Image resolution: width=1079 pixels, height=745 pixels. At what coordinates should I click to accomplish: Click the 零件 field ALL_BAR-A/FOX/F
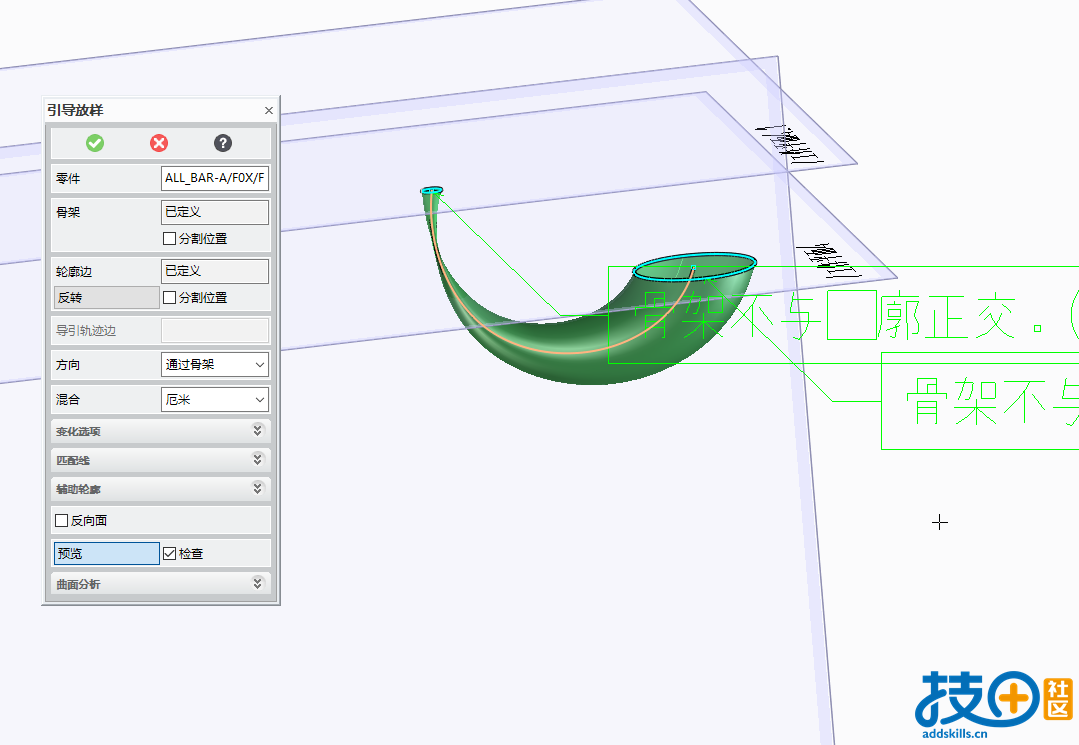(x=215, y=177)
